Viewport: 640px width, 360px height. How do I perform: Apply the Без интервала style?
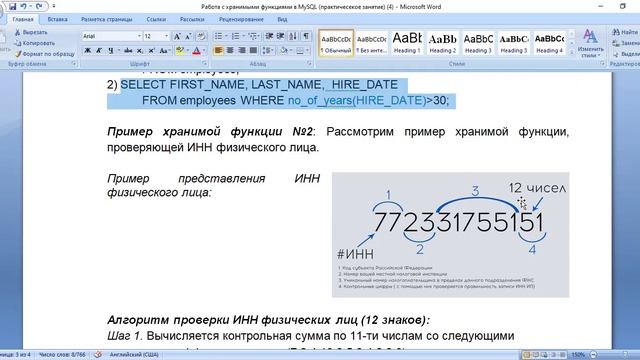coord(371,43)
